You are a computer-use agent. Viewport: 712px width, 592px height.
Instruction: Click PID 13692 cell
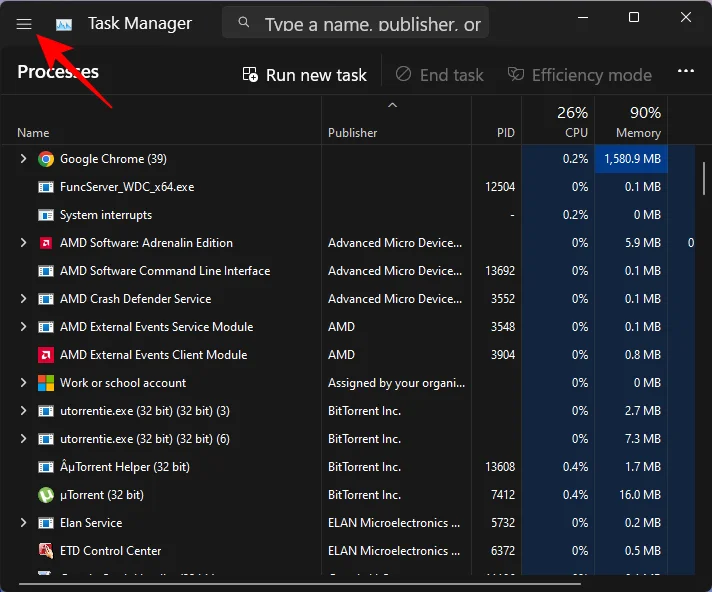[500, 271]
